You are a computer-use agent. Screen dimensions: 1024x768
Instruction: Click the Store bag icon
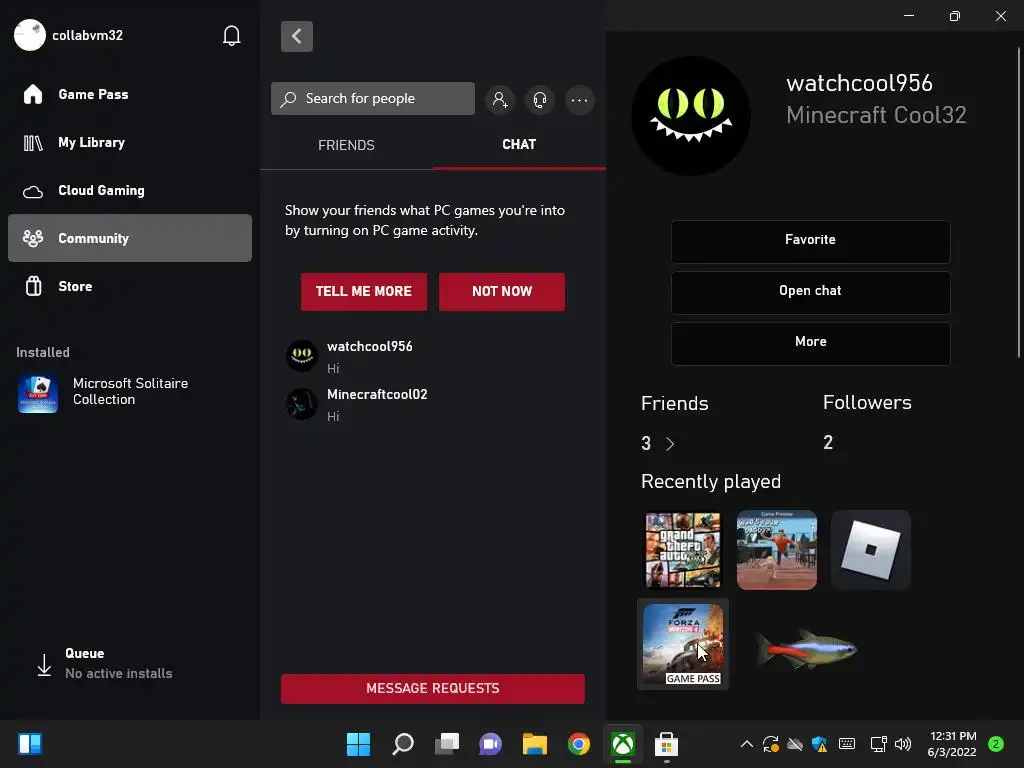[33, 286]
